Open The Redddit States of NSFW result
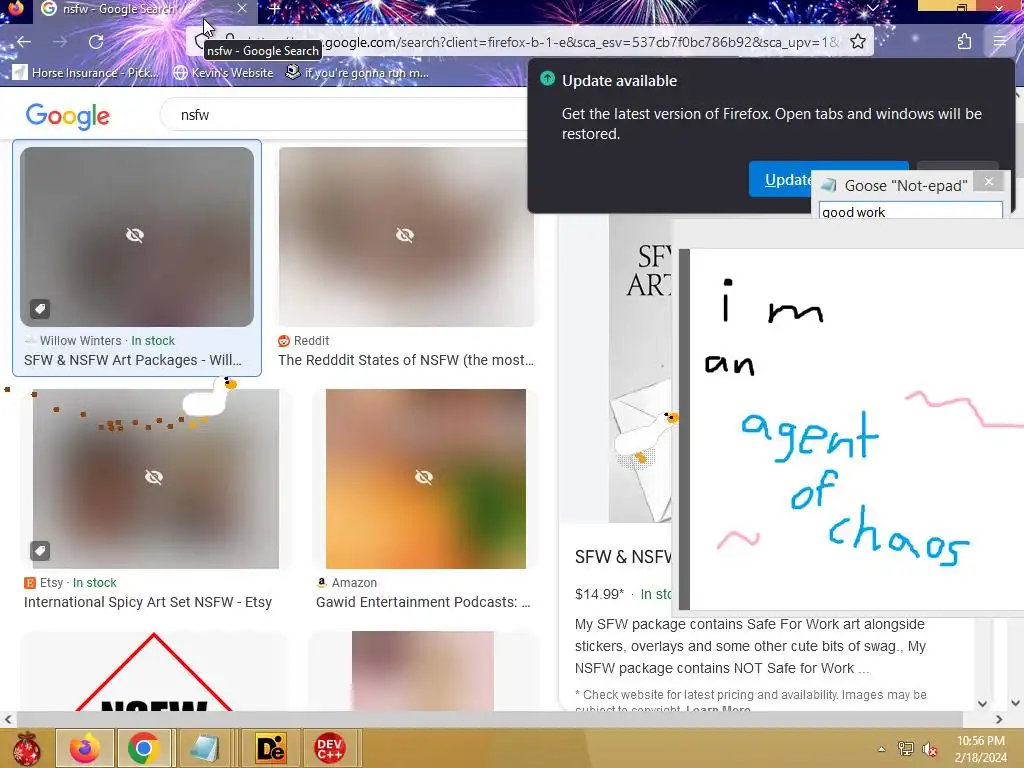The width and height of the screenshot is (1024, 768). (406, 360)
